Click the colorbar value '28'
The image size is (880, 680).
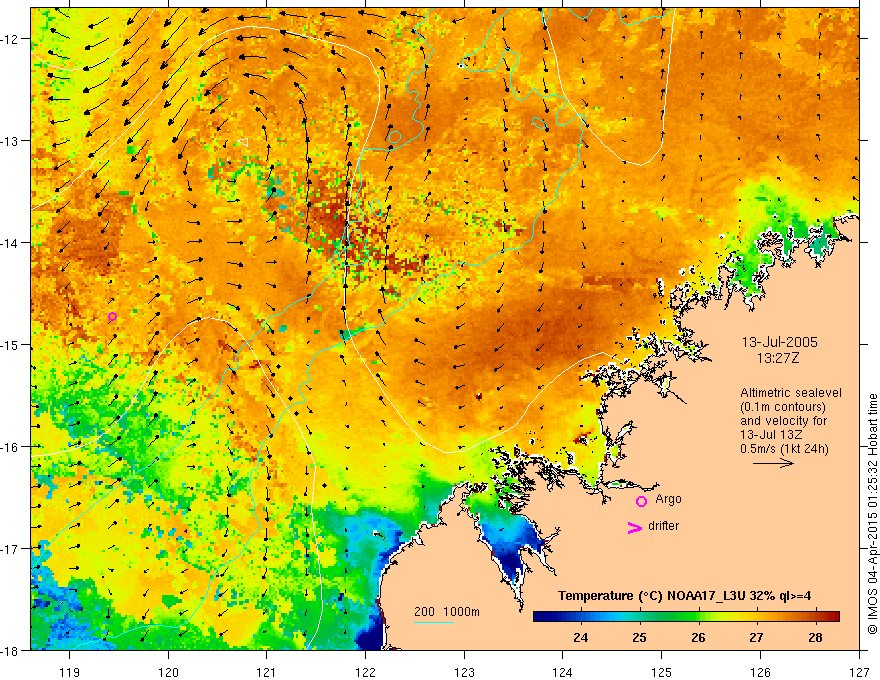(x=815, y=637)
